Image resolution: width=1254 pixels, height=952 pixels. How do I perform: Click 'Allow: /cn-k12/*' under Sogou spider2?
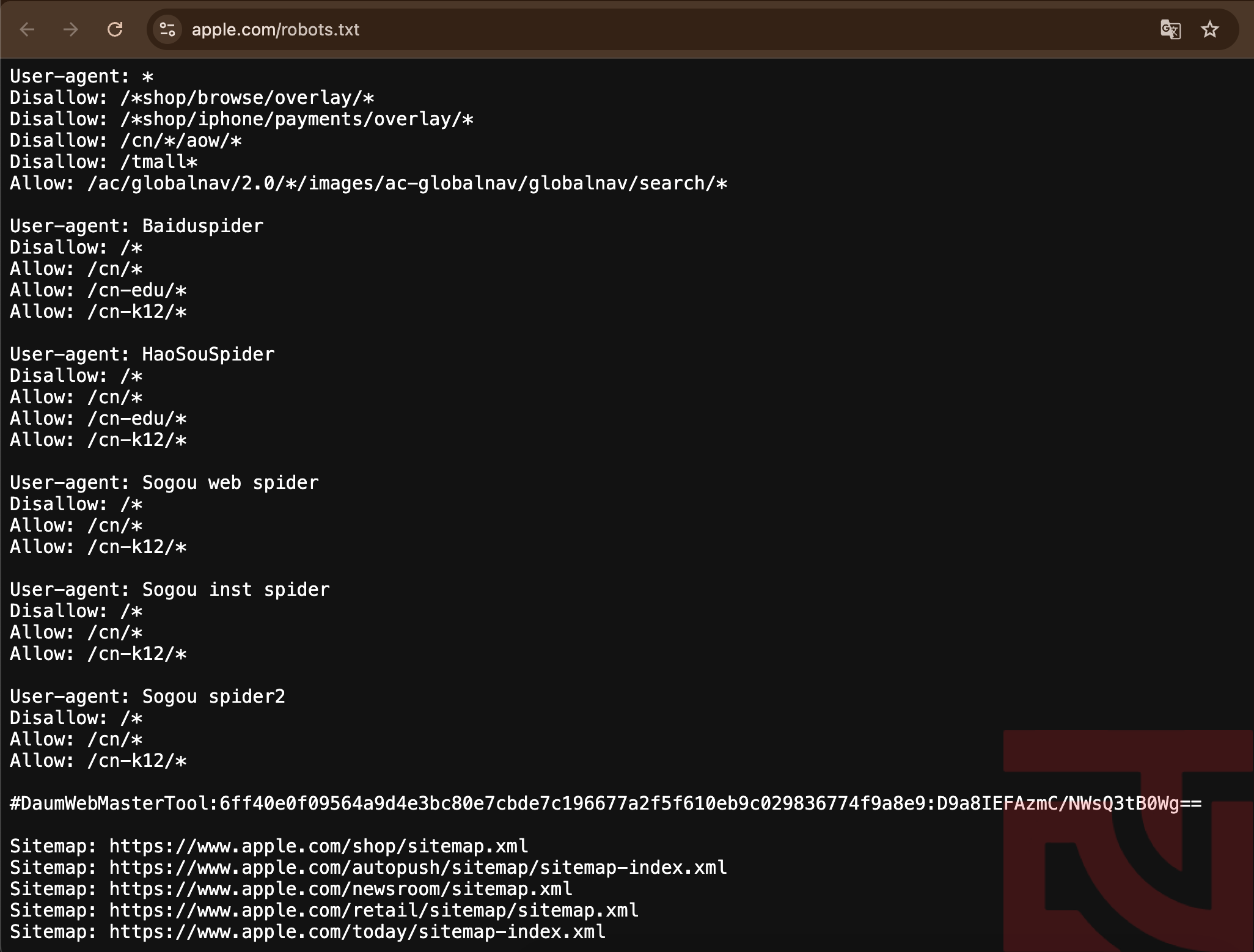98,761
